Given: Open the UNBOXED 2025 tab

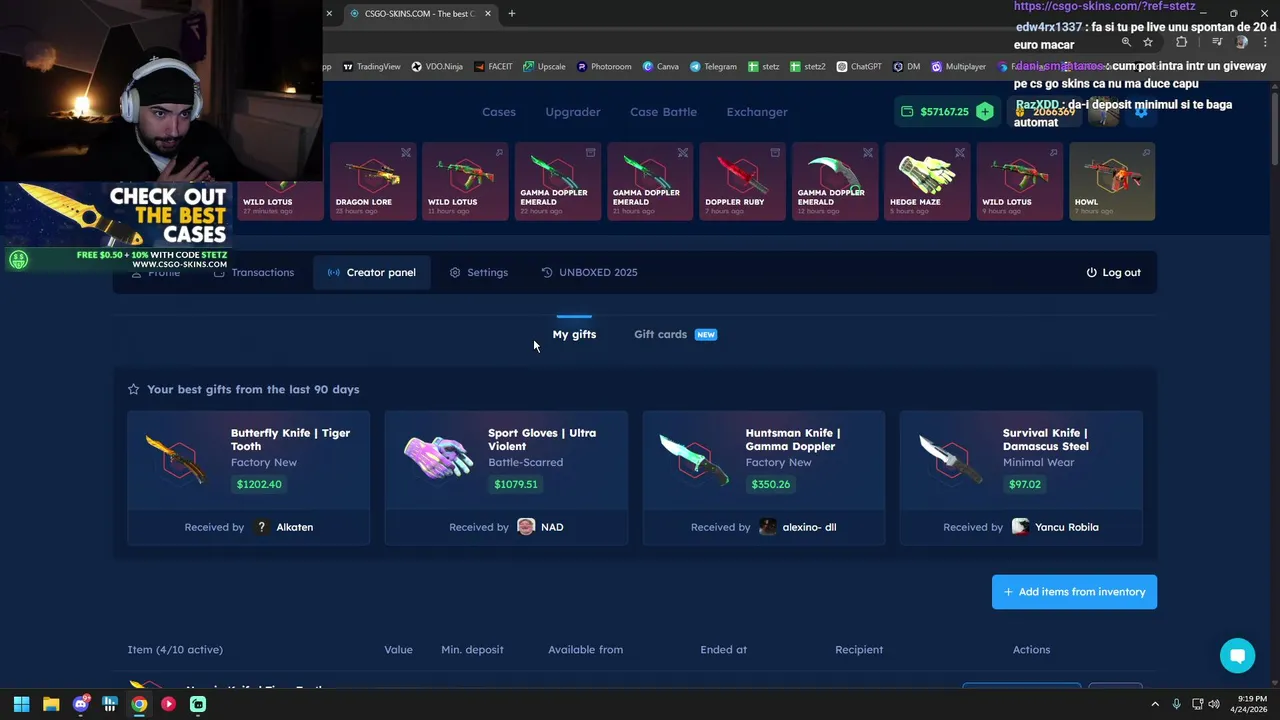Looking at the screenshot, I should (x=589, y=272).
